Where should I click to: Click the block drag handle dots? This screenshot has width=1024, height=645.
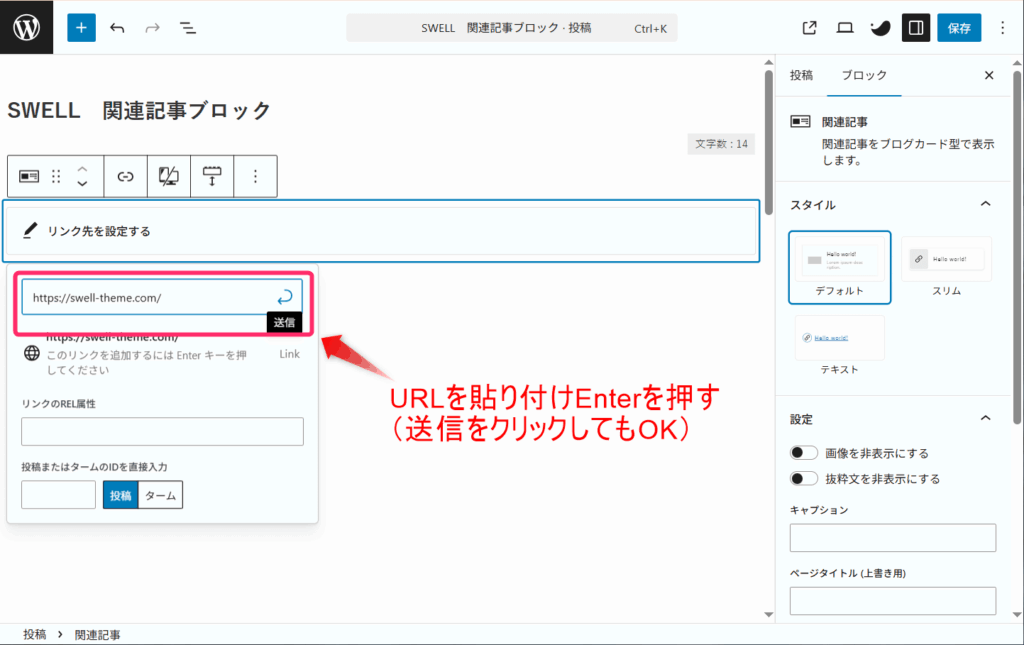pyautogui.click(x=56, y=176)
